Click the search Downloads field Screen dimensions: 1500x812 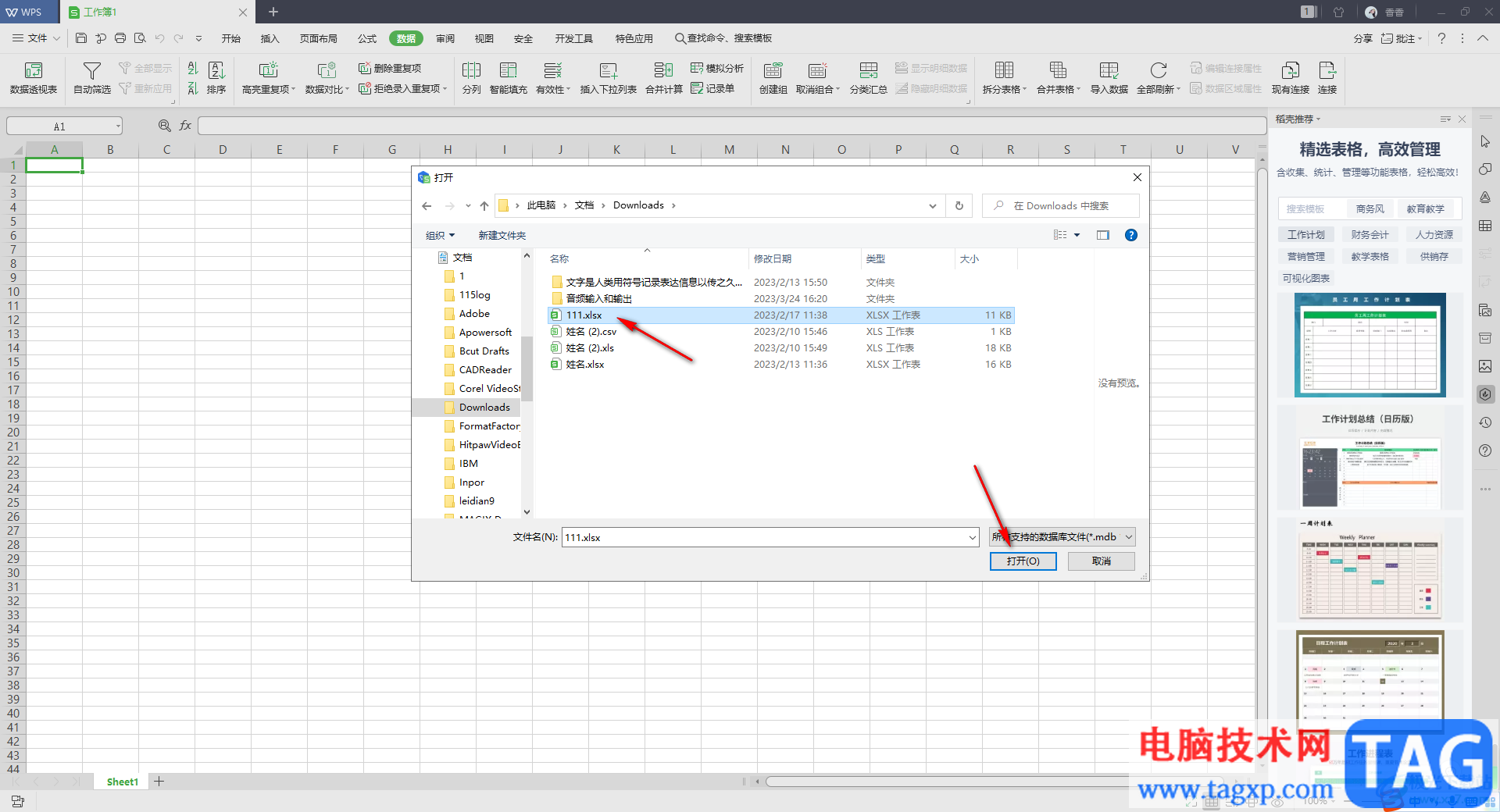pyautogui.click(x=1061, y=206)
